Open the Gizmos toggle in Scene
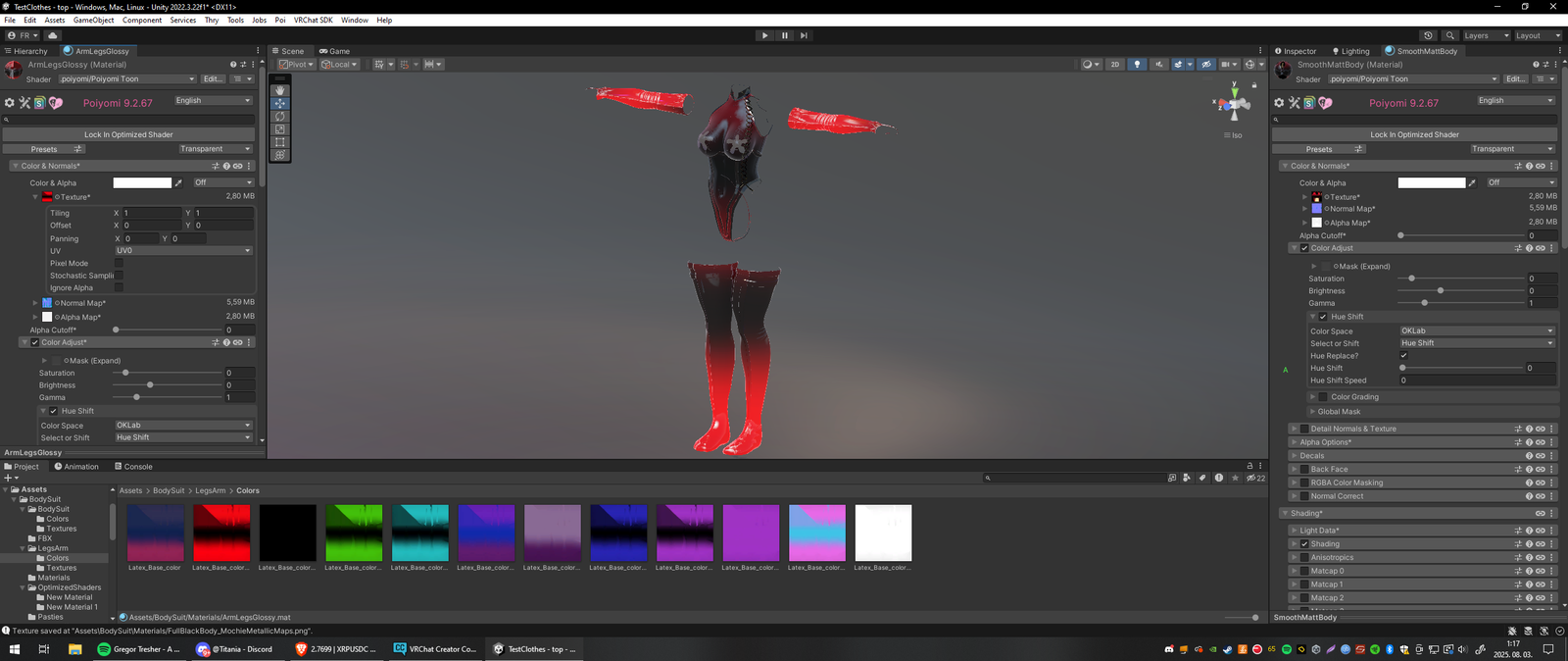 point(1251,65)
